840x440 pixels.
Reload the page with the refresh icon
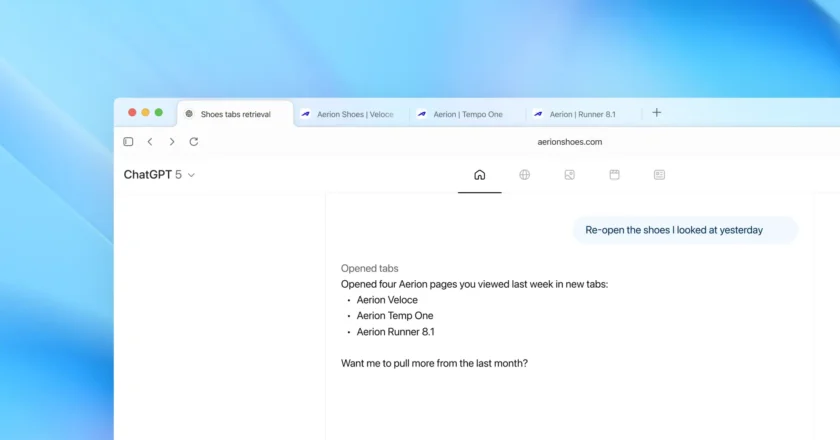(x=194, y=142)
